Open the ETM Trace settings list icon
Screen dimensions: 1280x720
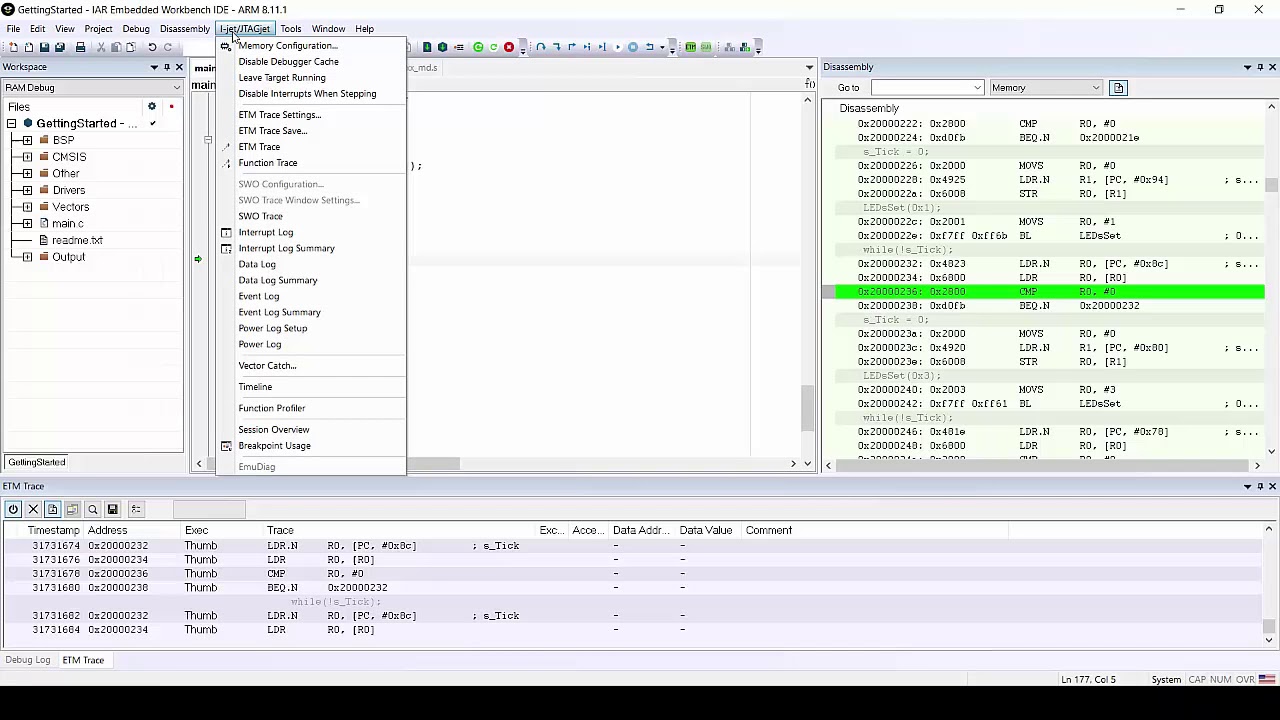136,509
